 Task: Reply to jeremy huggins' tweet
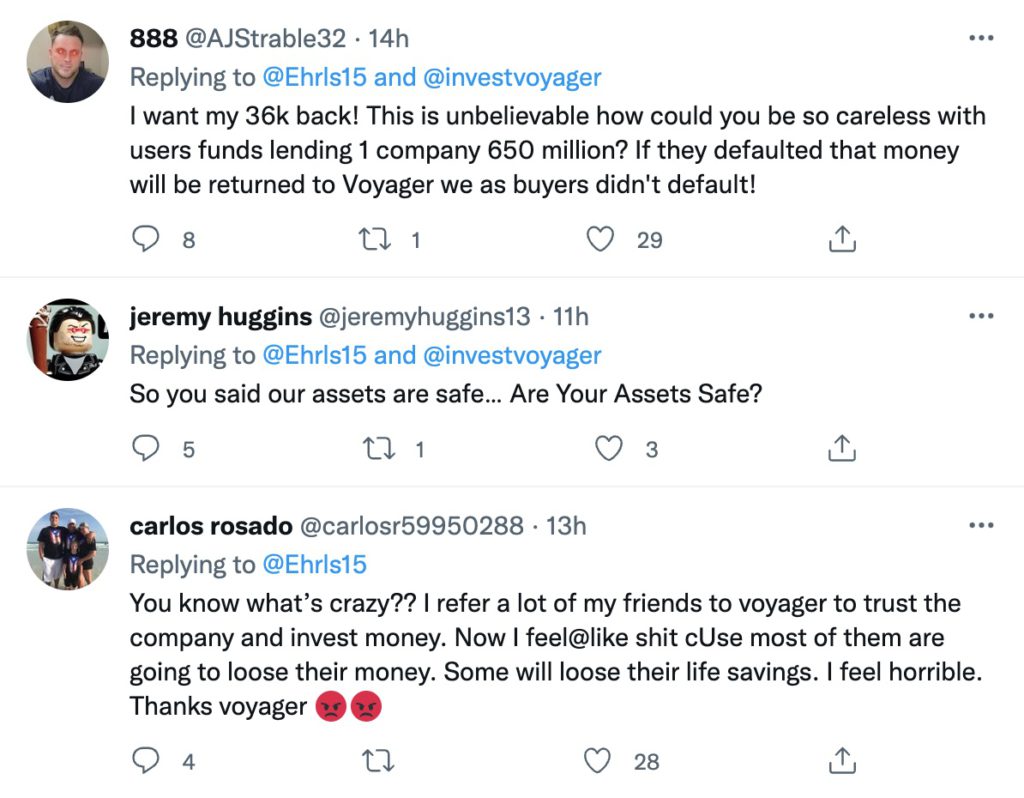147,449
